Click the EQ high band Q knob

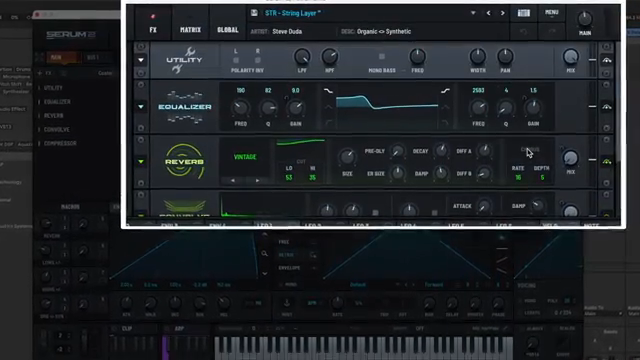(506, 108)
